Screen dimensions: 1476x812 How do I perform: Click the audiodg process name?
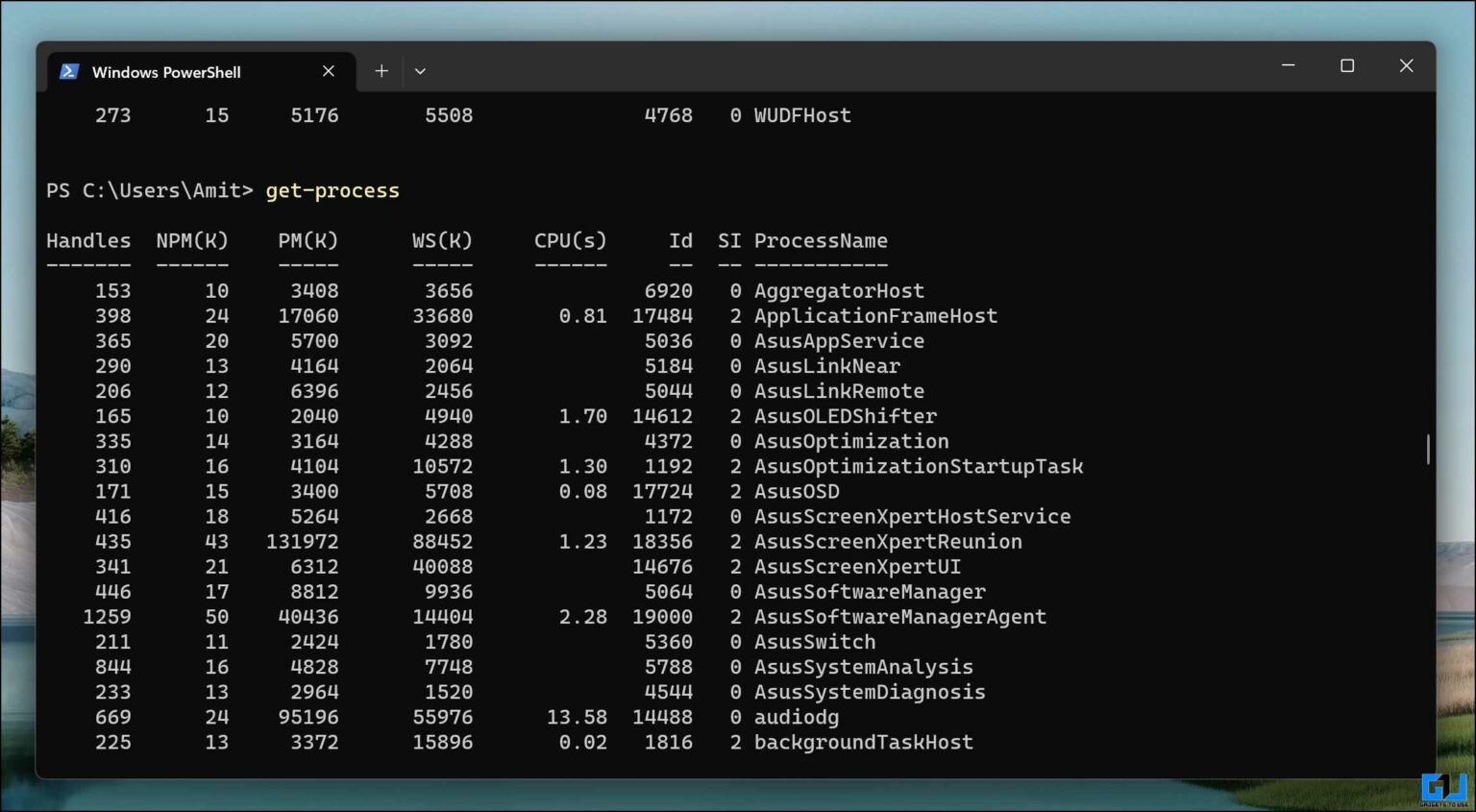[797, 717]
